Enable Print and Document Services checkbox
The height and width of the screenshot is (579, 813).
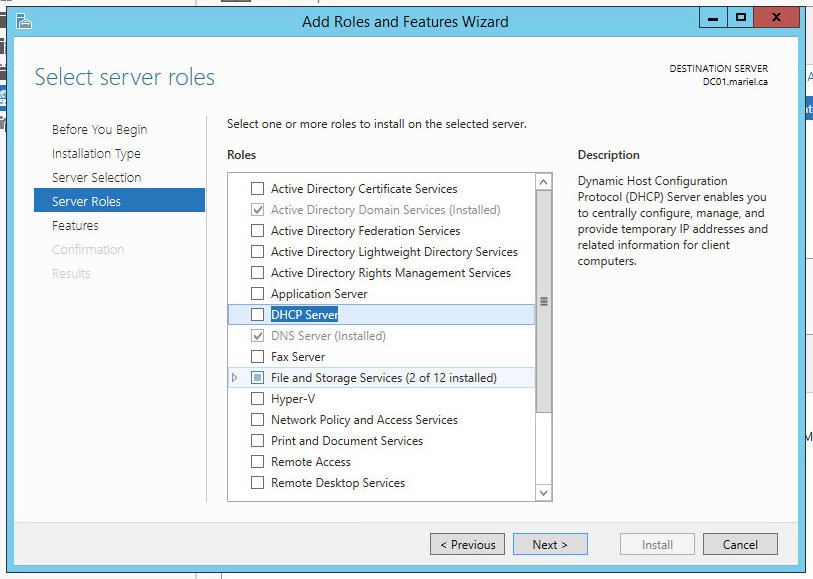258,441
